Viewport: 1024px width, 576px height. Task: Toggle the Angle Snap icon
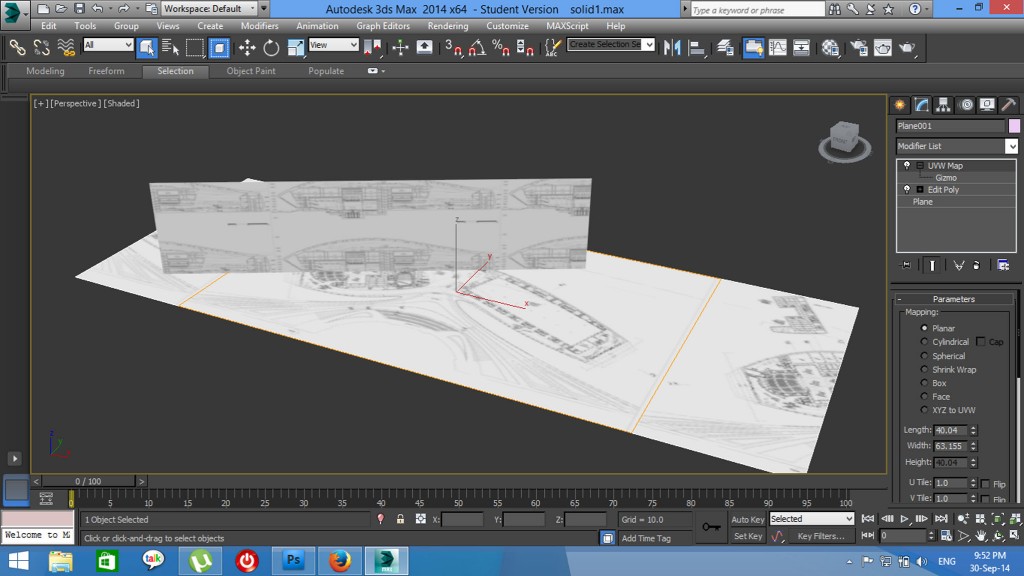(477, 47)
